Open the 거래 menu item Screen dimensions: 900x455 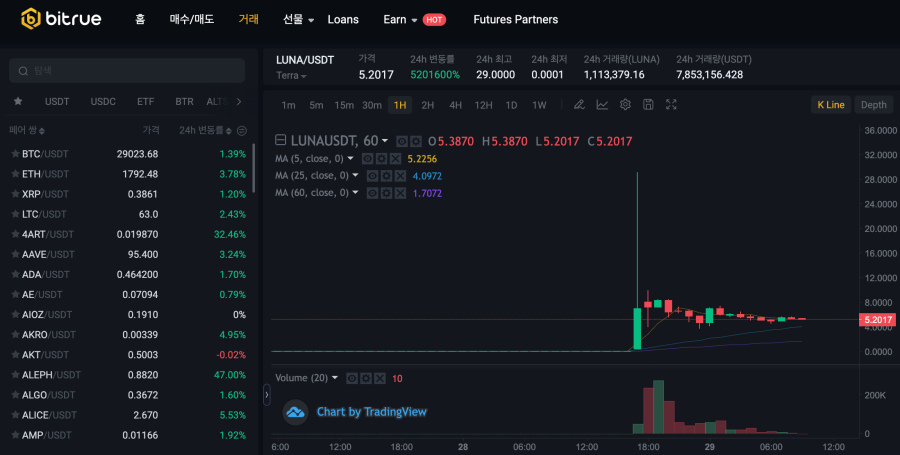click(249, 20)
